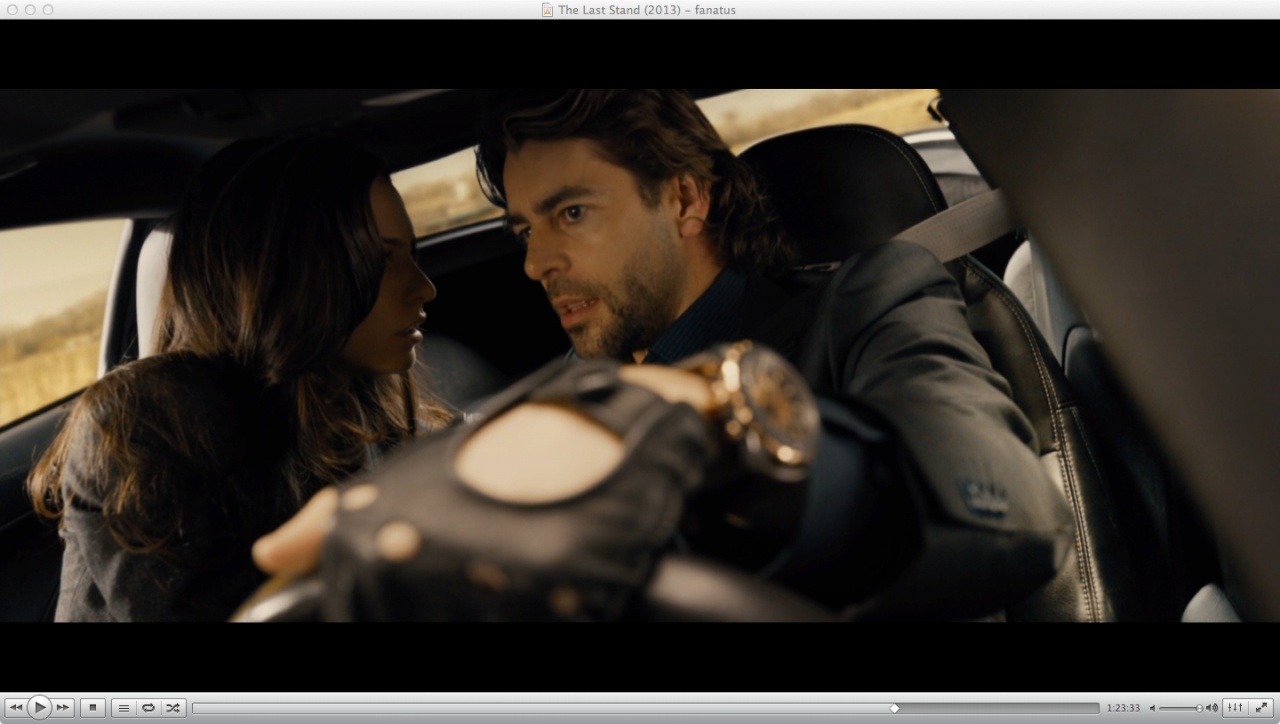The image size is (1280, 724).
Task: Click the rewind (skip backward) button
Action: pos(15,708)
